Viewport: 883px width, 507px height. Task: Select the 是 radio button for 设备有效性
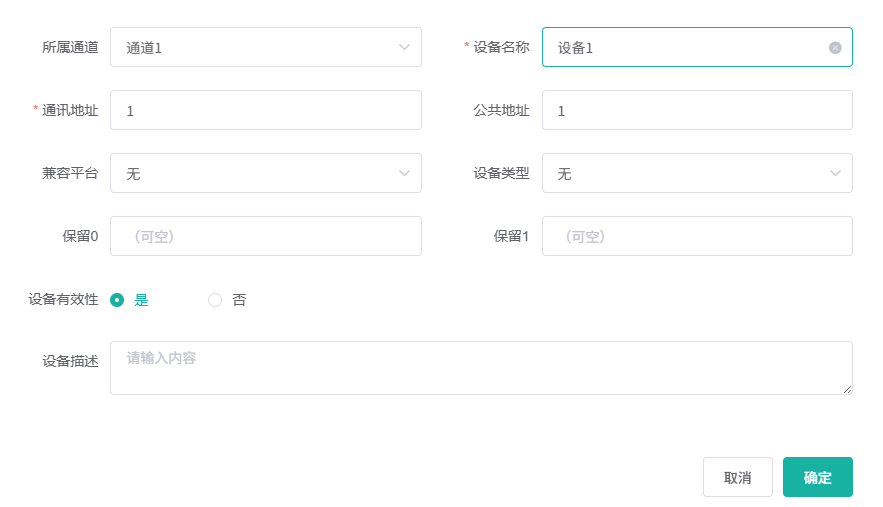click(117, 300)
